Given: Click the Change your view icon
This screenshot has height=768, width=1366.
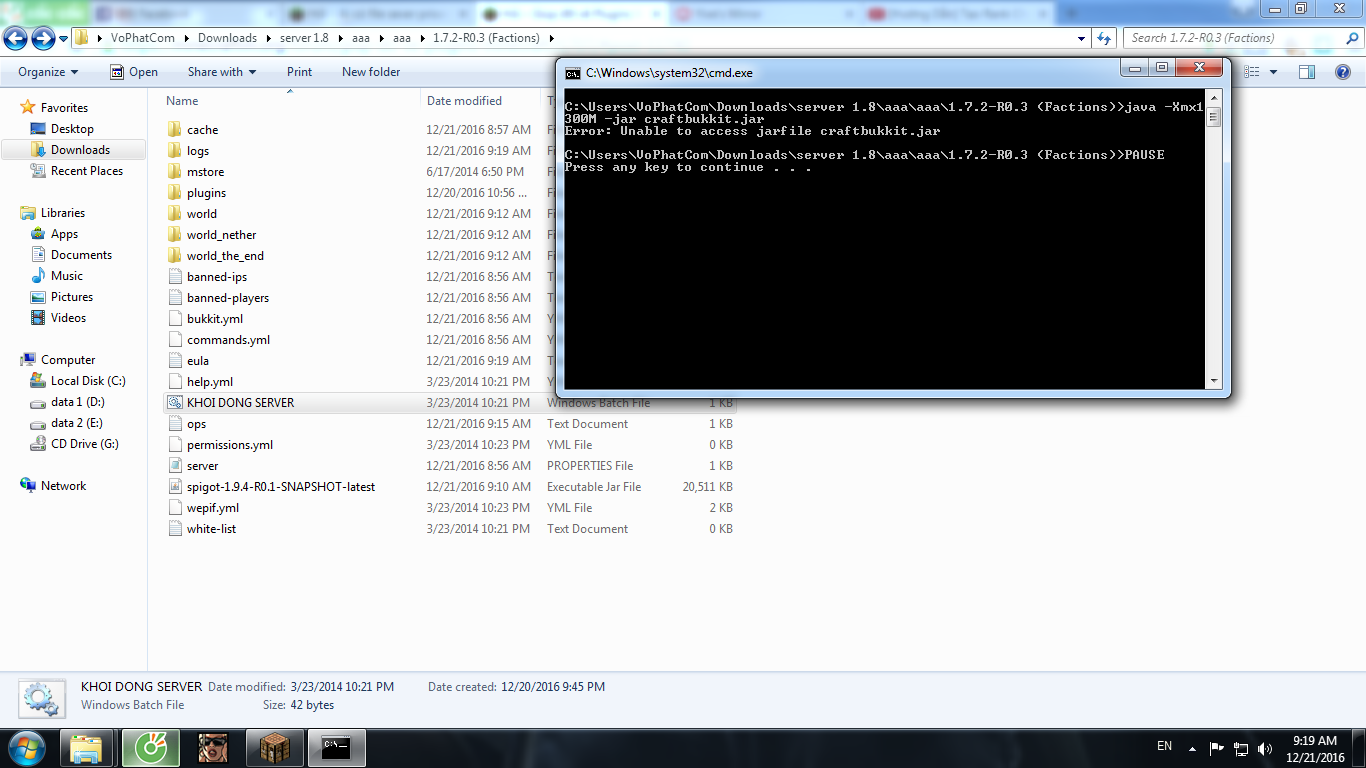Looking at the screenshot, I should (1251, 72).
